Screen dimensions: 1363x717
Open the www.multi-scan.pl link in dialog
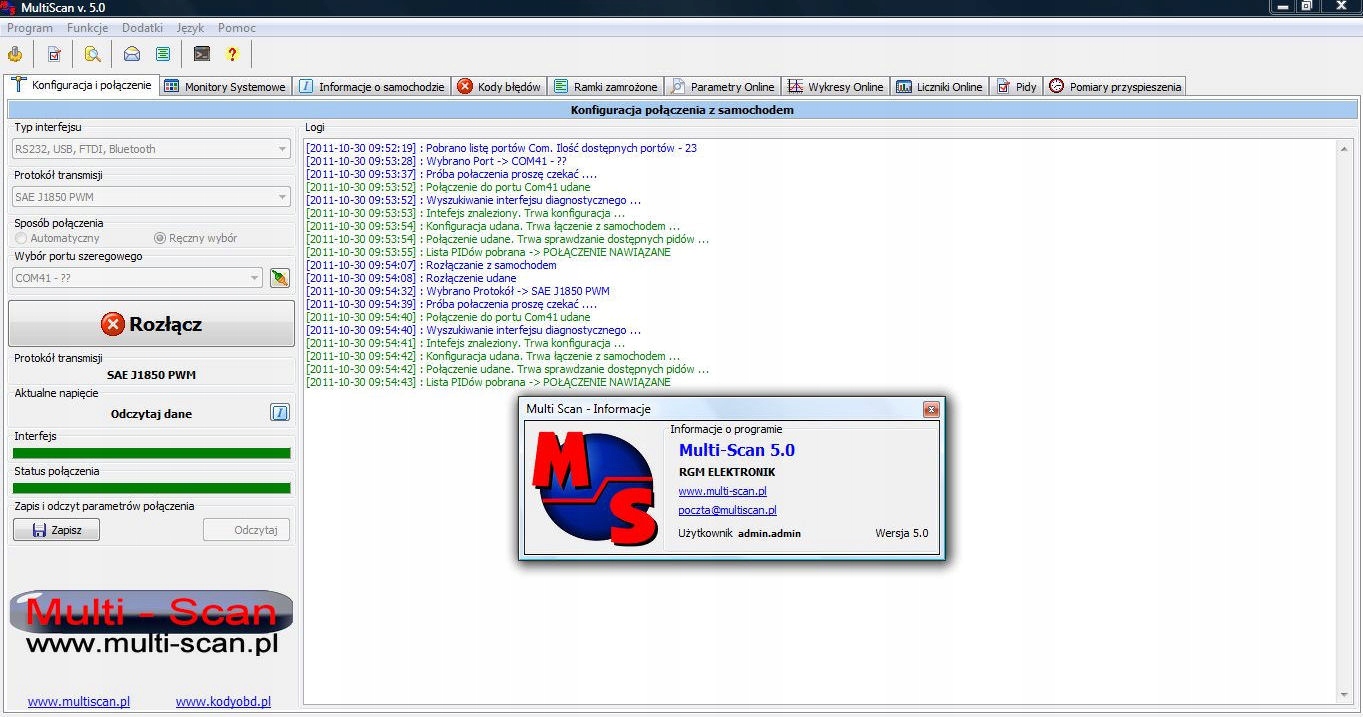[x=722, y=491]
